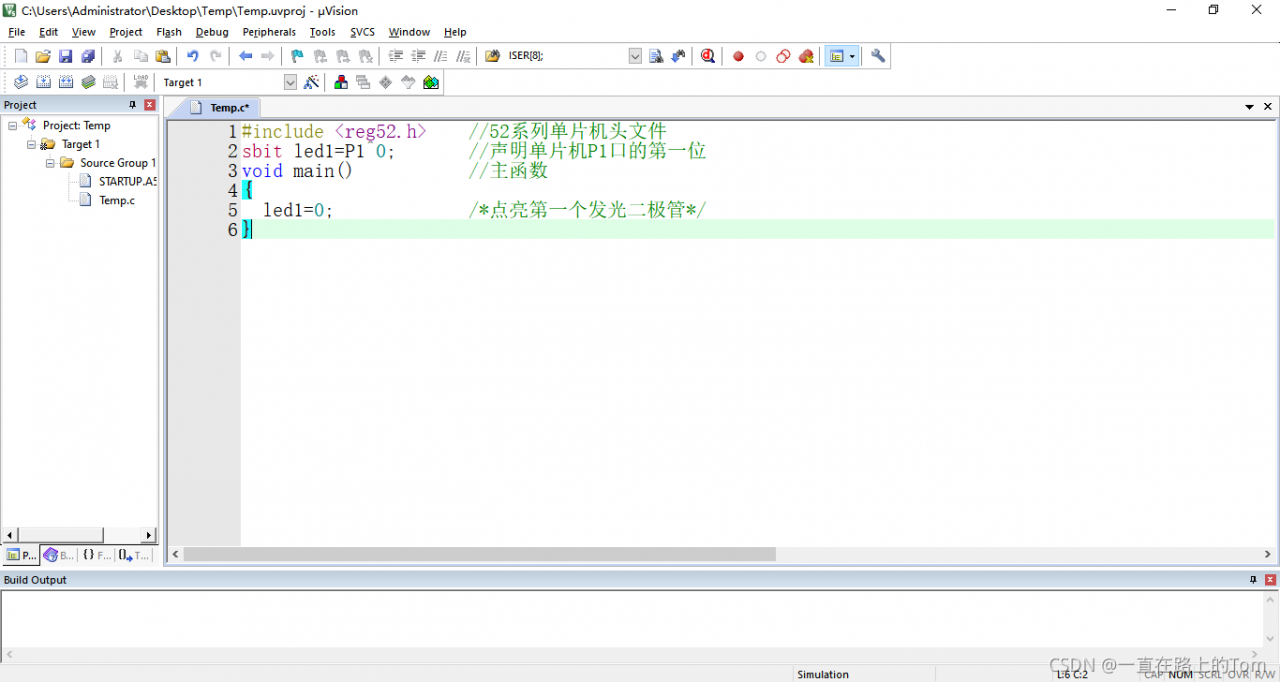Image resolution: width=1280 pixels, height=682 pixels.
Task: Click the Simulation status bar text
Action: coord(823,674)
